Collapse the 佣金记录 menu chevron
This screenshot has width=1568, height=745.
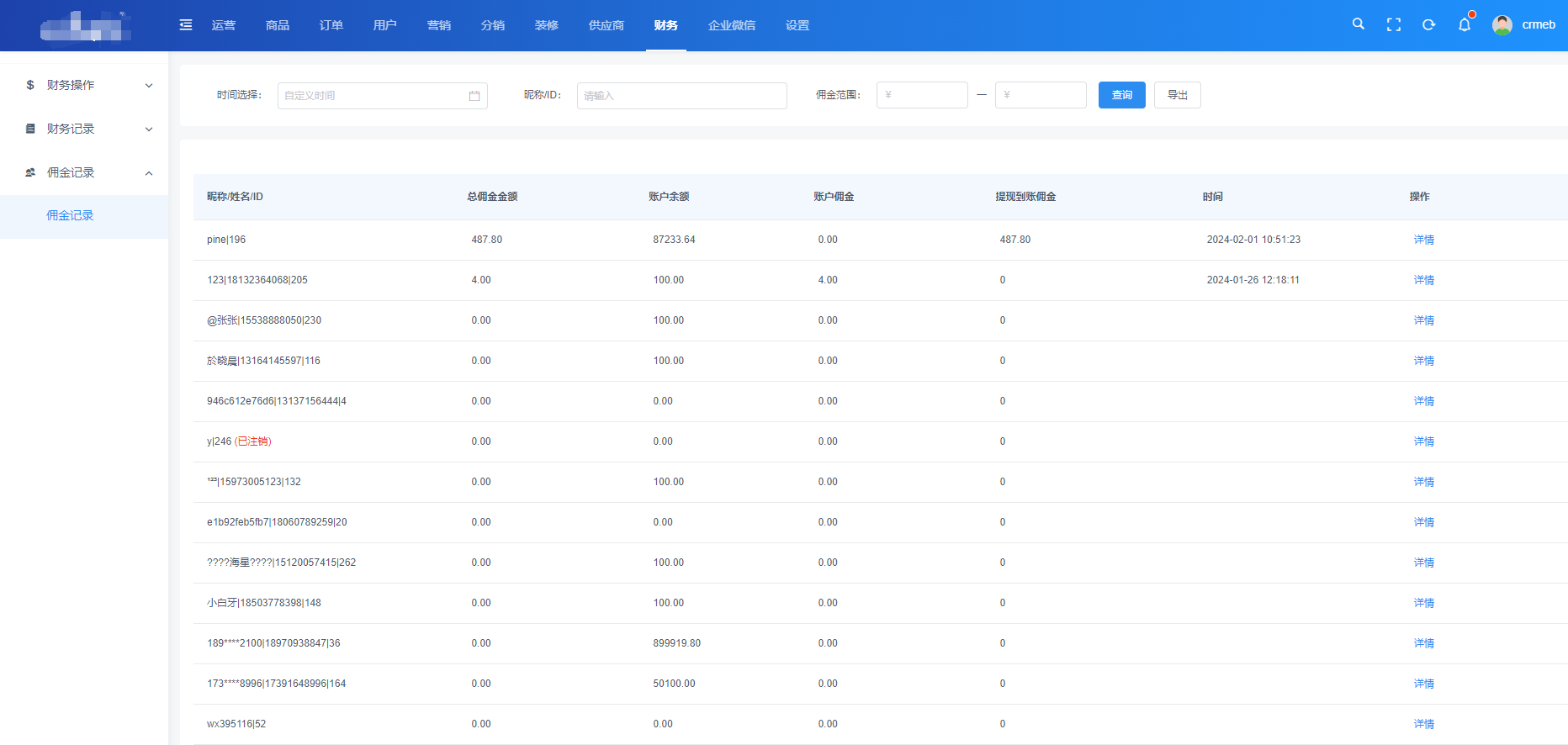coord(149,173)
